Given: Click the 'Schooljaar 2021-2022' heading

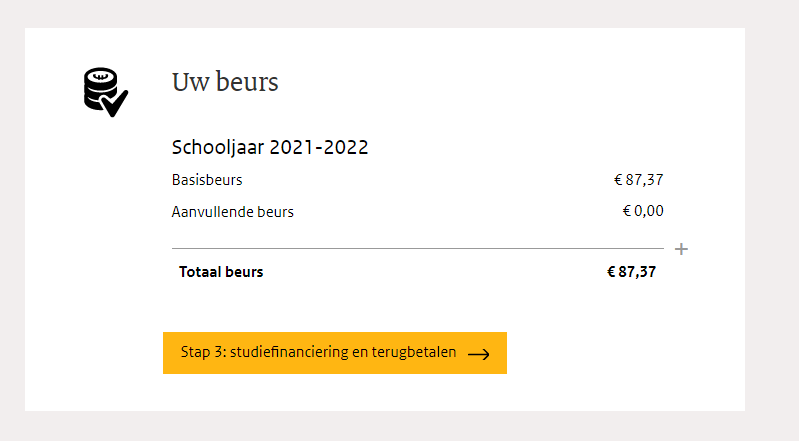Looking at the screenshot, I should click(x=270, y=148).
